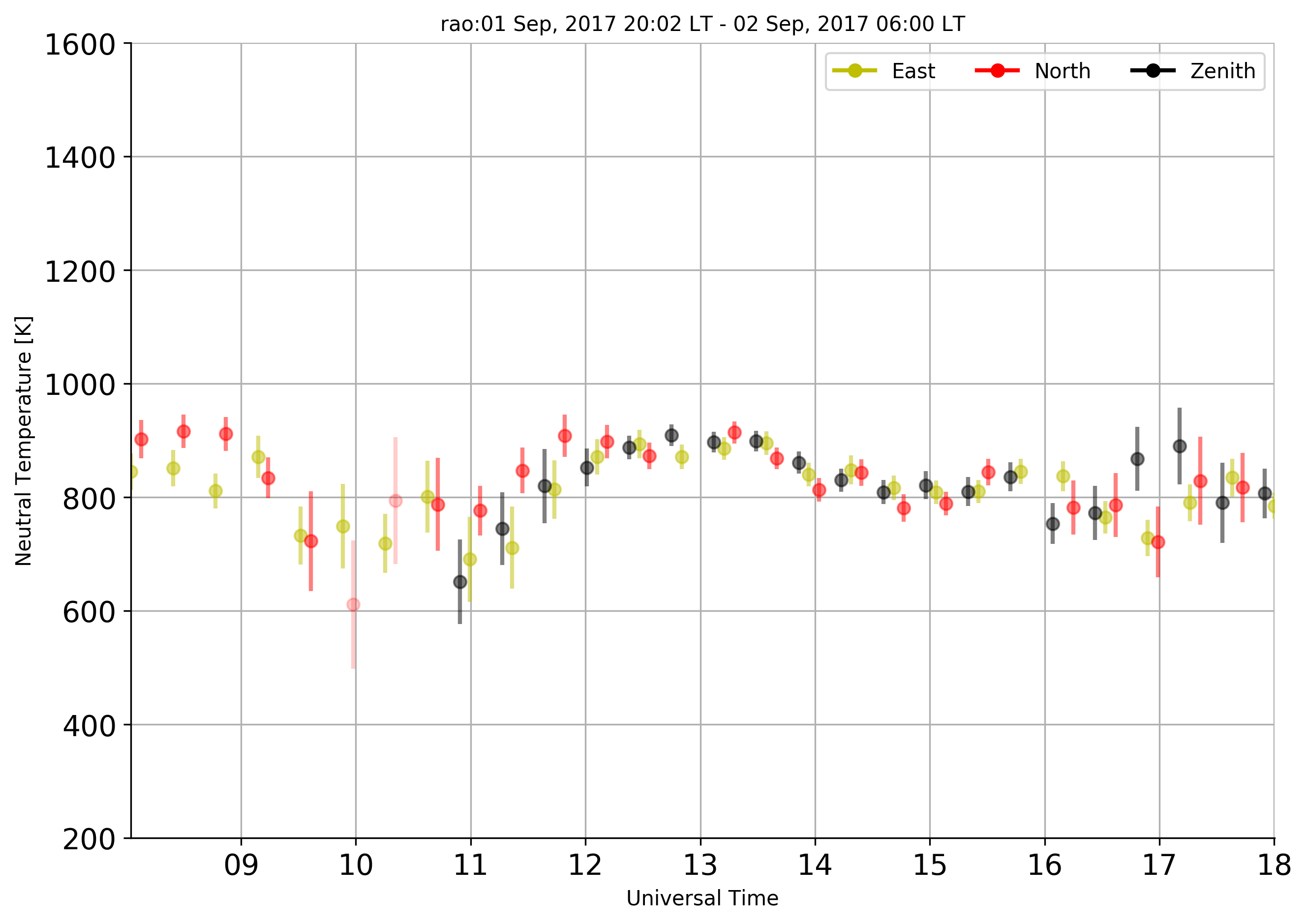Click the x-axis tick label '13'

[x=700, y=866]
